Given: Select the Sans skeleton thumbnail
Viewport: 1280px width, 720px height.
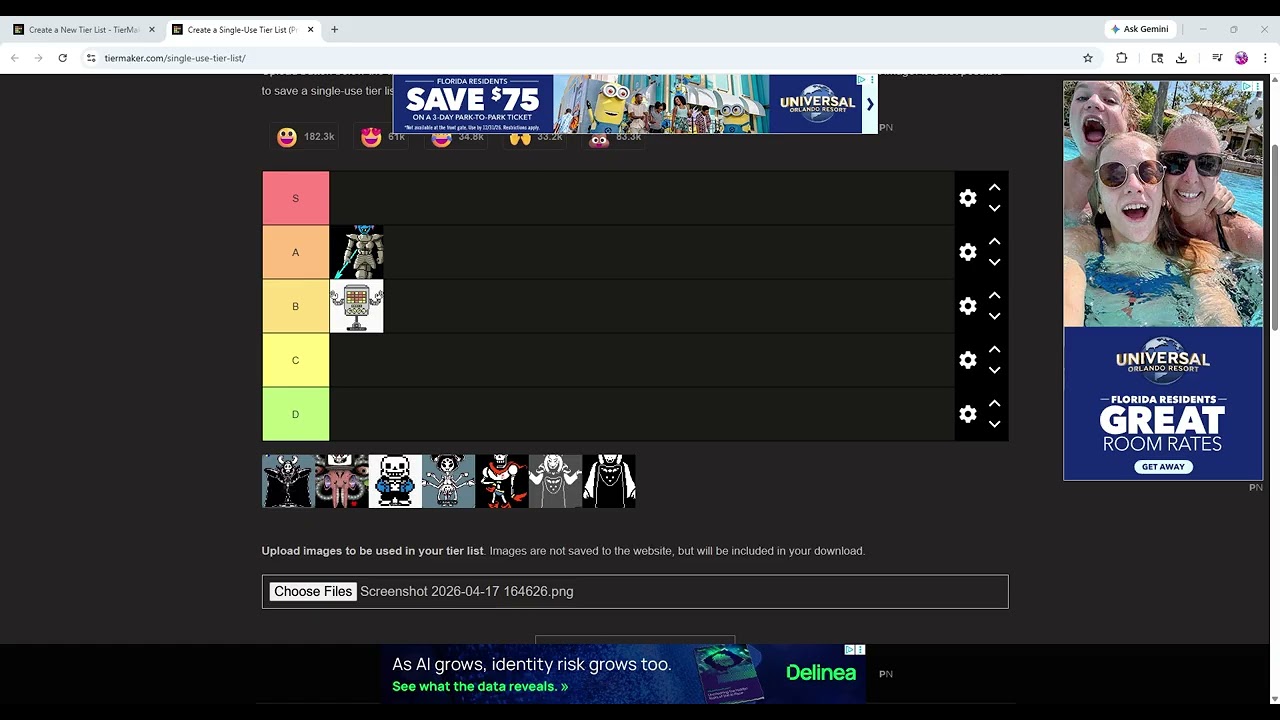Looking at the screenshot, I should (395, 481).
